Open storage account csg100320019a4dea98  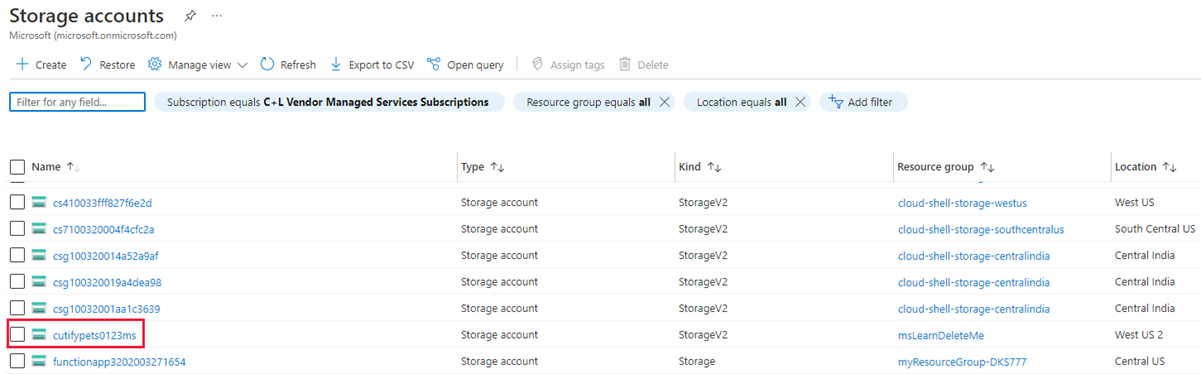(x=107, y=282)
